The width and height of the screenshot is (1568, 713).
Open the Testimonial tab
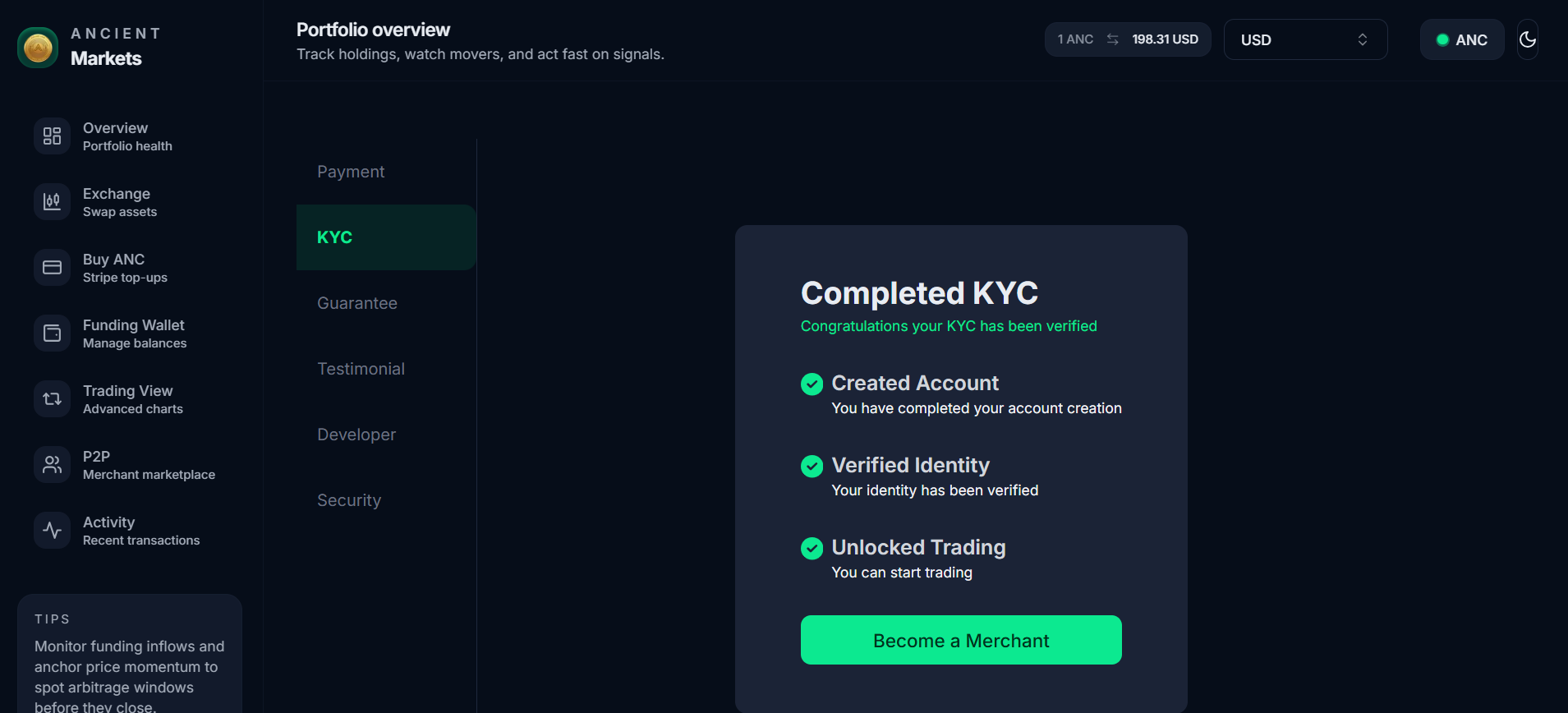(361, 369)
